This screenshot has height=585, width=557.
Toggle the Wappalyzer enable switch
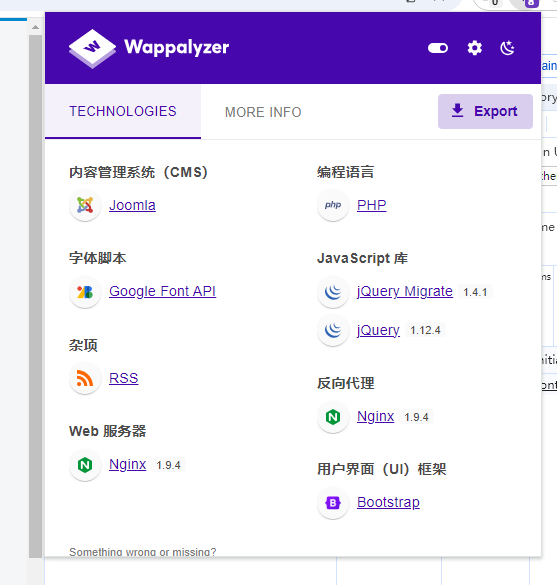point(438,48)
